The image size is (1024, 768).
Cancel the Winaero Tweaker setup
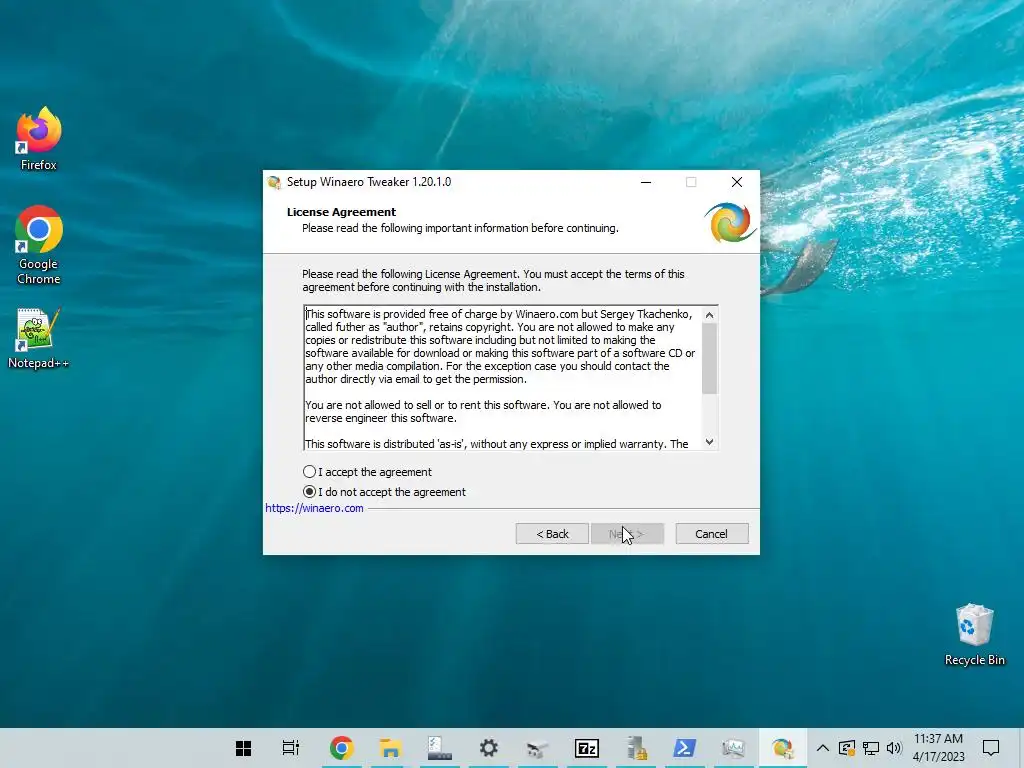711,534
